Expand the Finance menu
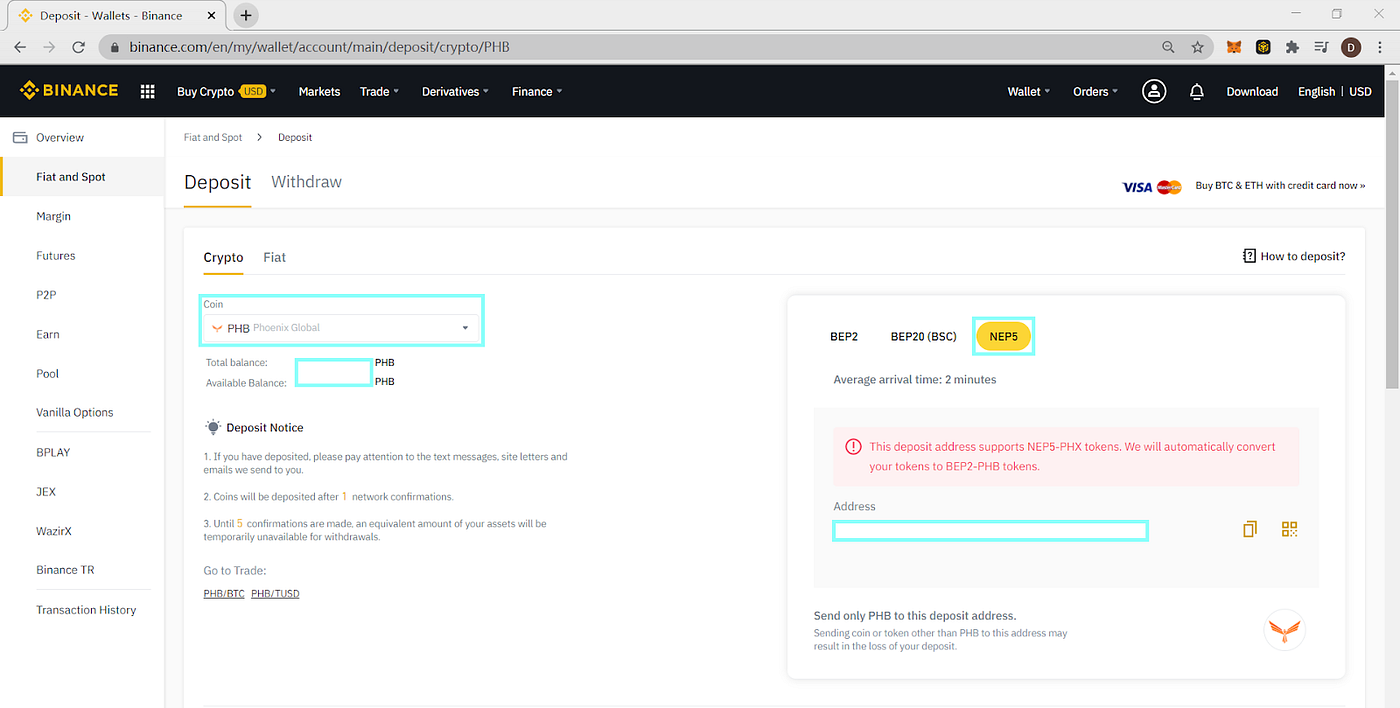 pos(537,91)
